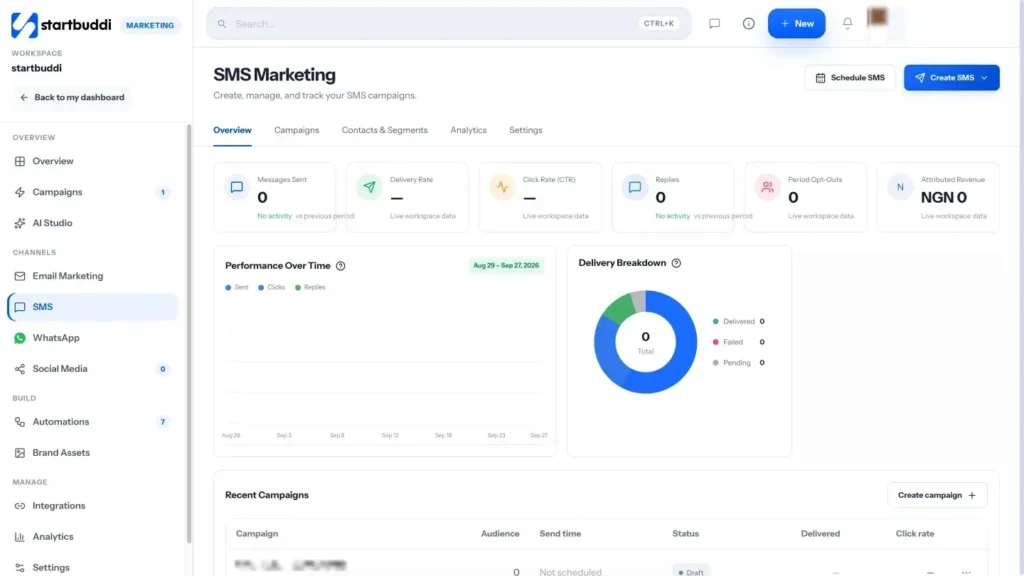This screenshot has height=576, width=1024.
Task: Click the search magnifier icon
Action: coord(222,24)
